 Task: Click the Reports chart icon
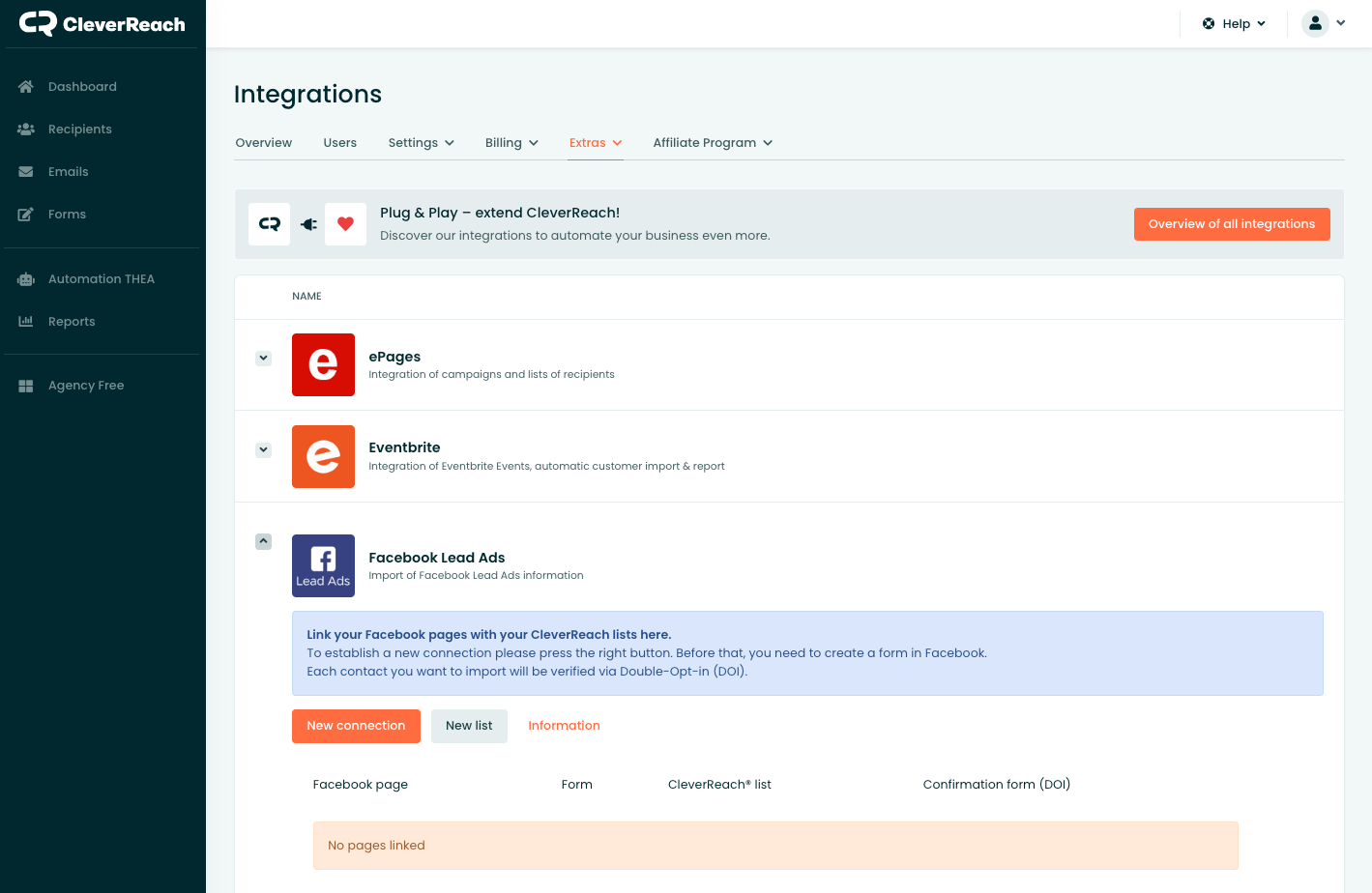(26, 322)
